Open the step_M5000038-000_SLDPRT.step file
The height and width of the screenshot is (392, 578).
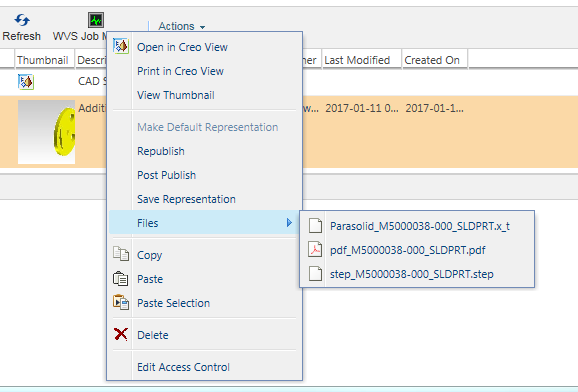(411, 274)
